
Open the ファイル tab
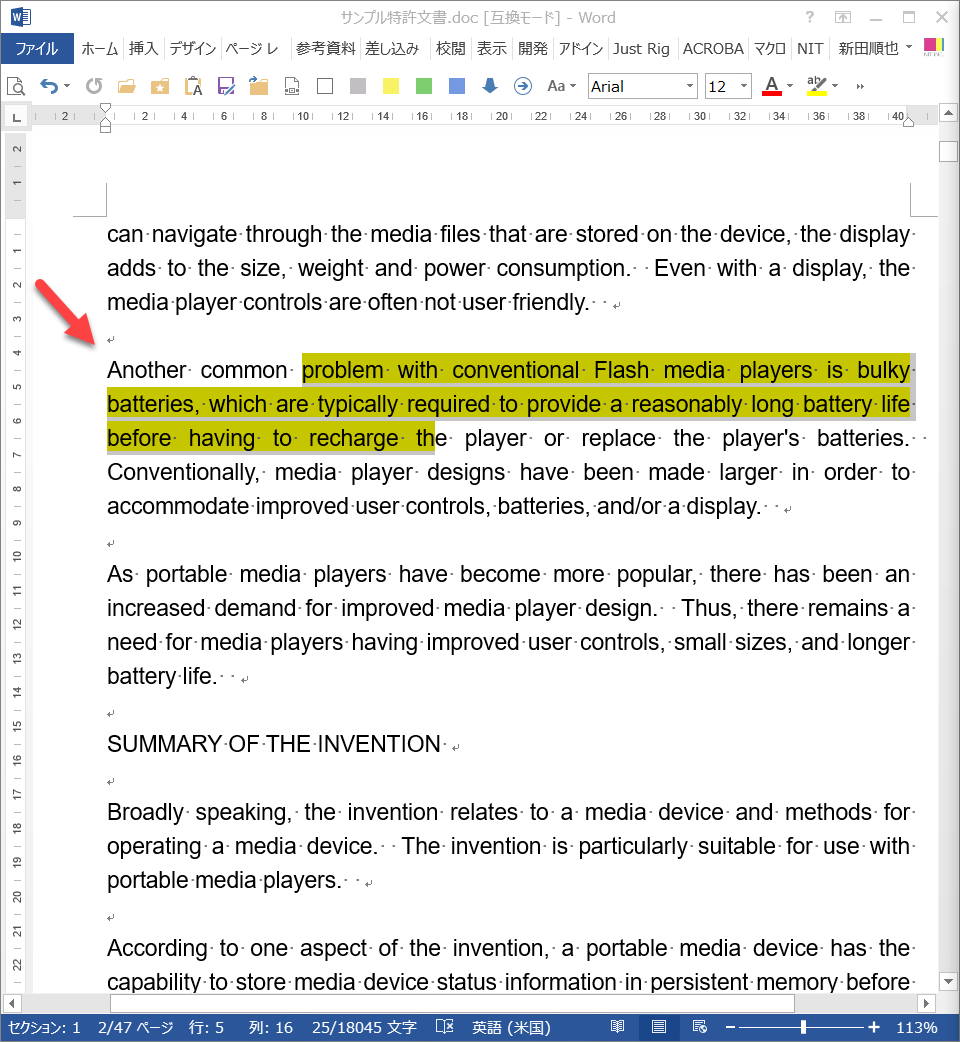(x=37, y=48)
